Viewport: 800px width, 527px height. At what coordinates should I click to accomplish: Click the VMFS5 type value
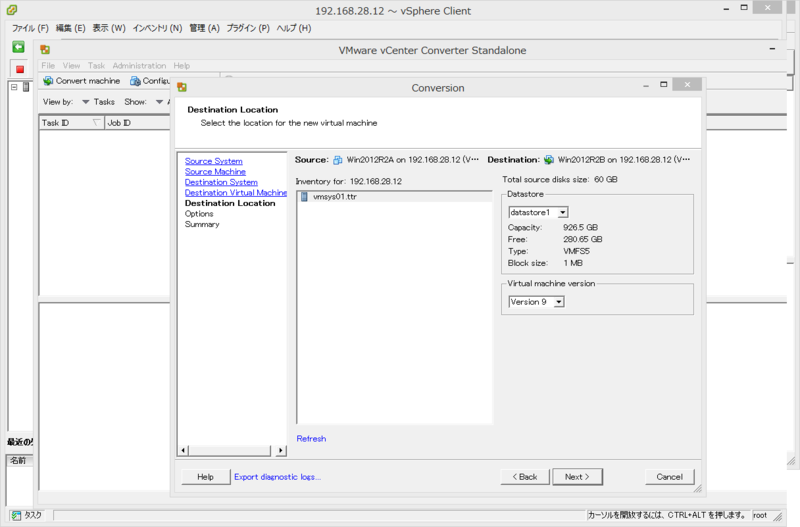pos(577,251)
